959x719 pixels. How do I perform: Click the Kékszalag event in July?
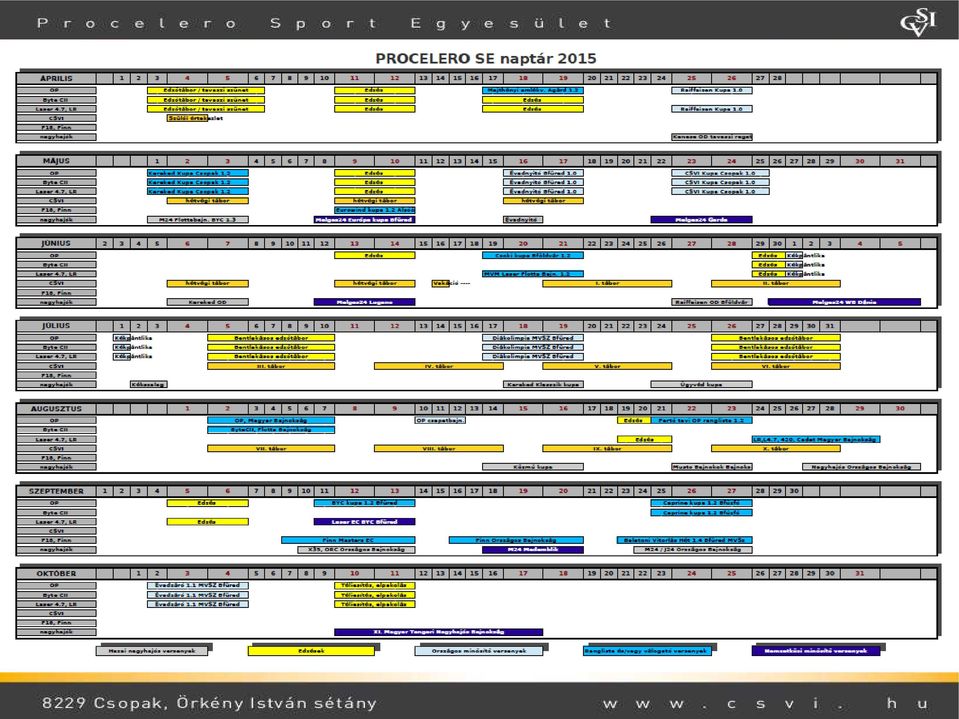(149, 385)
